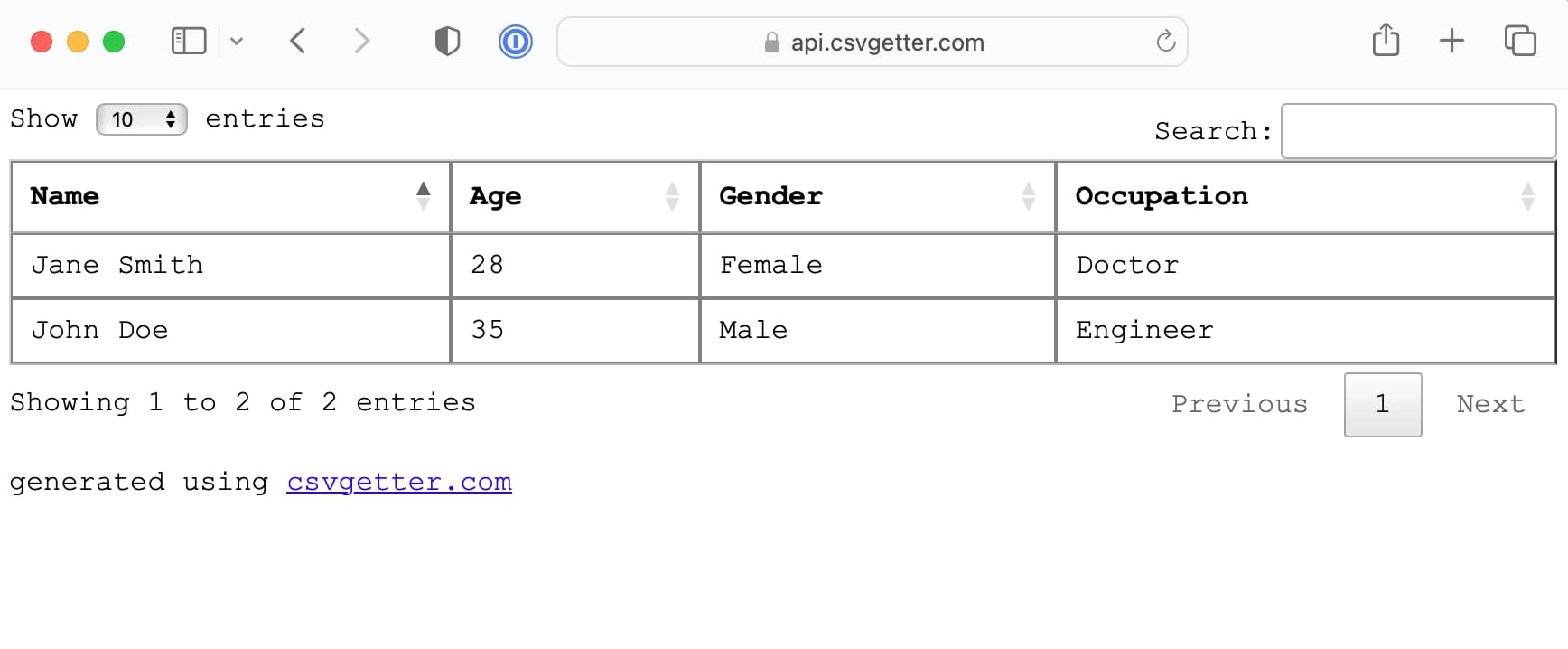Click the forward navigation arrow
Image resolution: width=1568 pixels, height=649 pixels.
coord(361,41)
